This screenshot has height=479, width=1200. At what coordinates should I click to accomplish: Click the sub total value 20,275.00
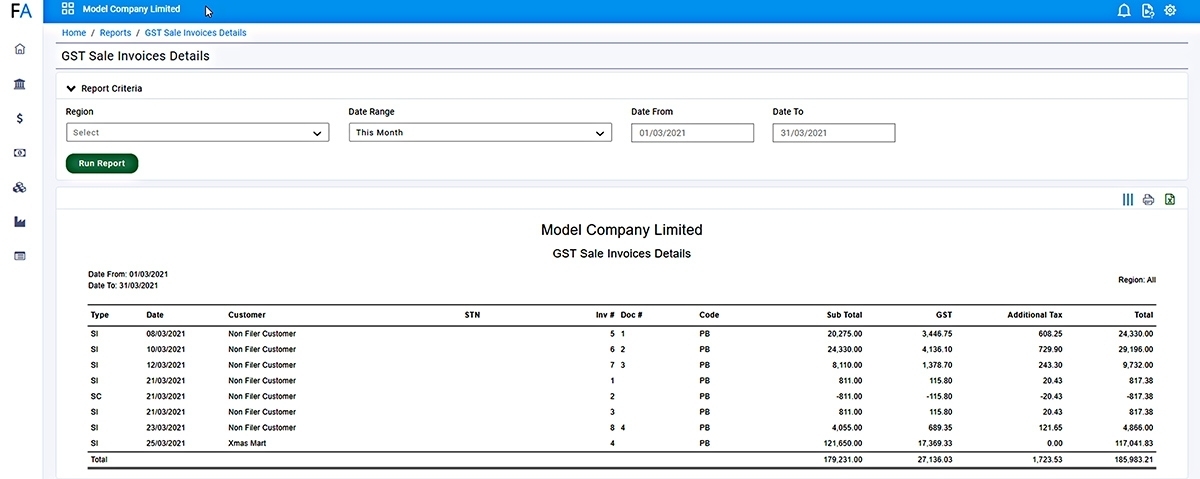click(x=845, y=334)
